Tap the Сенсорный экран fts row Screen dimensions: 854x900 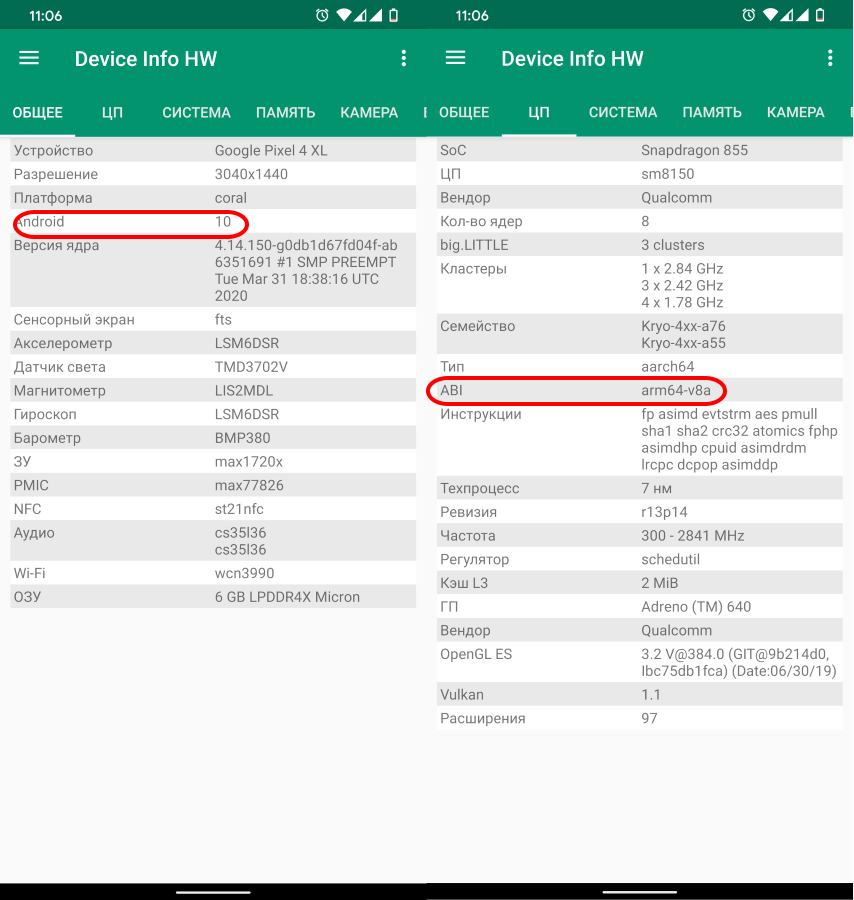coord(213,320)
